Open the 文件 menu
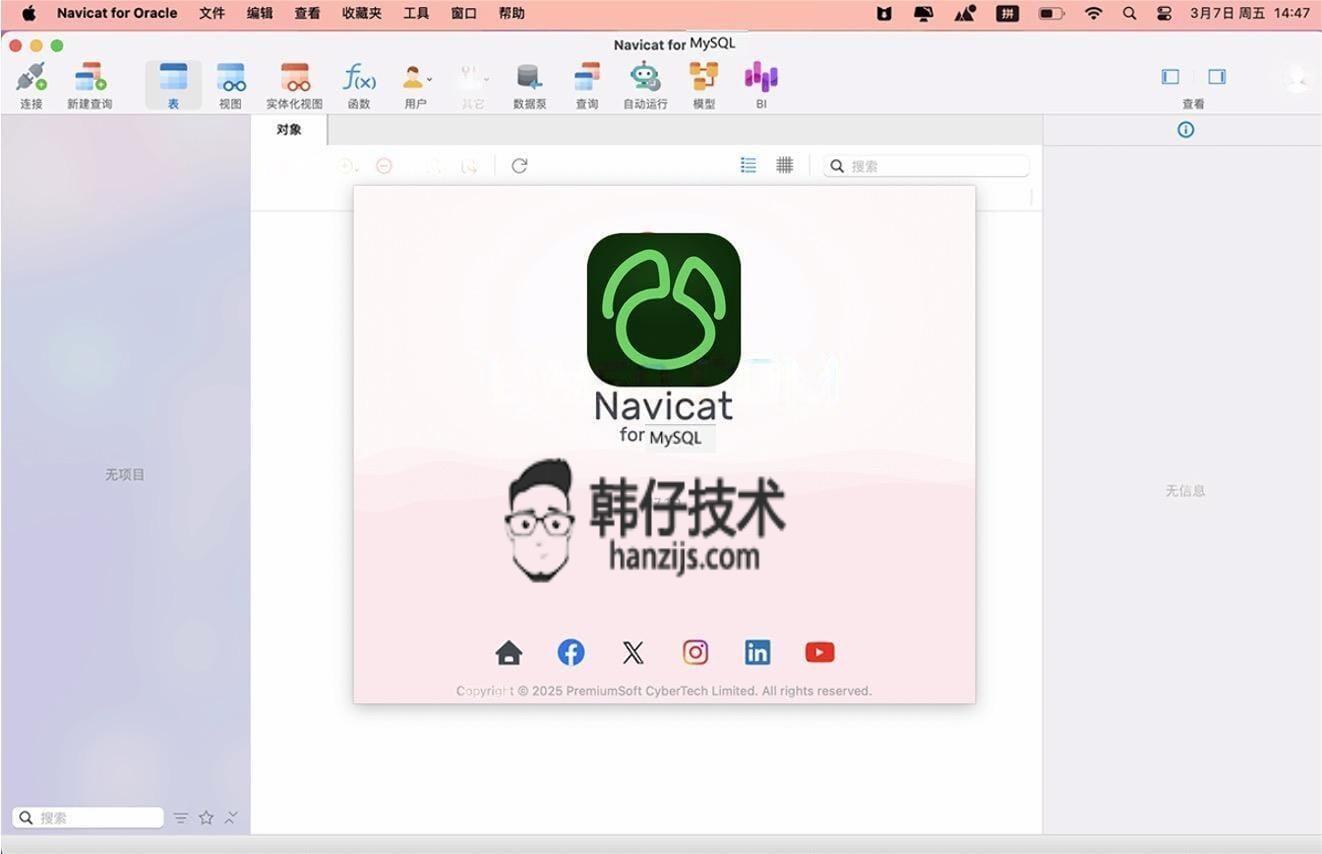Screen dimensions: 1322x854 tap(212, 14)
